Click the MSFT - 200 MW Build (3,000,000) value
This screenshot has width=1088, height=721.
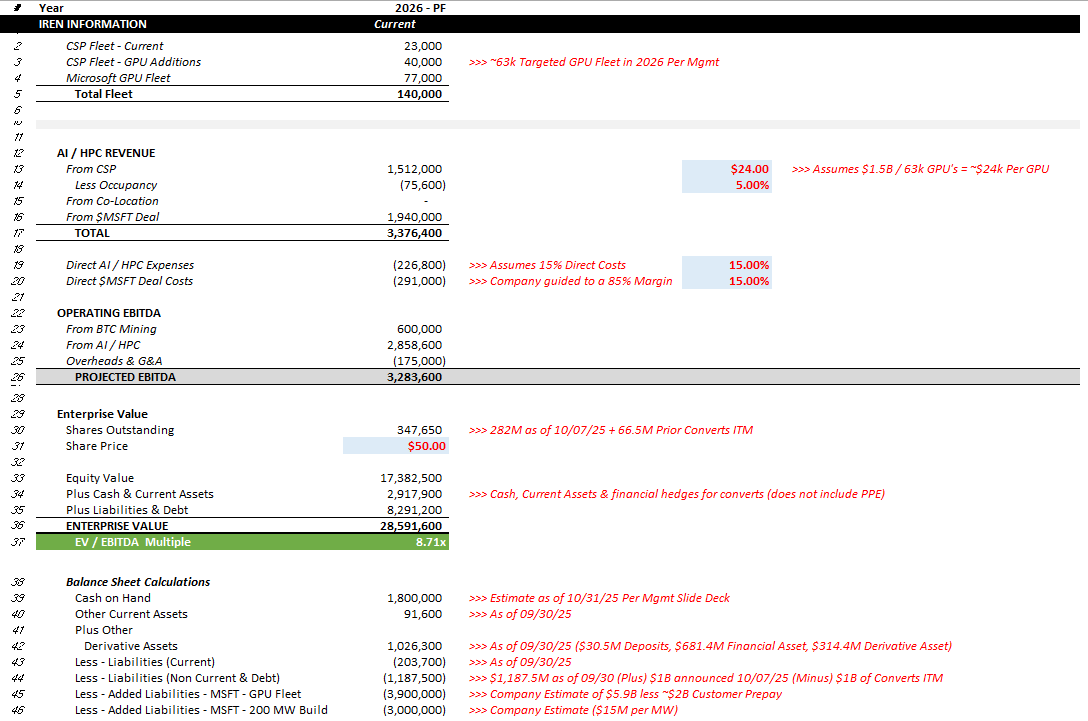pyautogui.click(x=414, y=710)
